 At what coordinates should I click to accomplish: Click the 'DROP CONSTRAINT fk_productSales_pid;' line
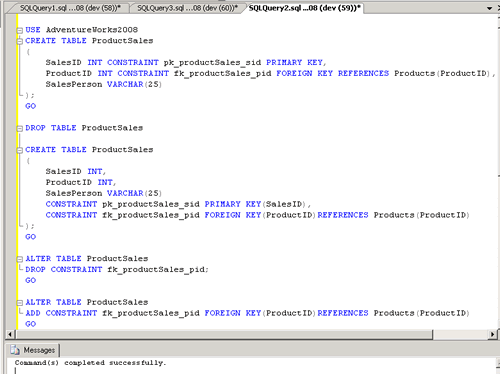click(x=117, y=269)
